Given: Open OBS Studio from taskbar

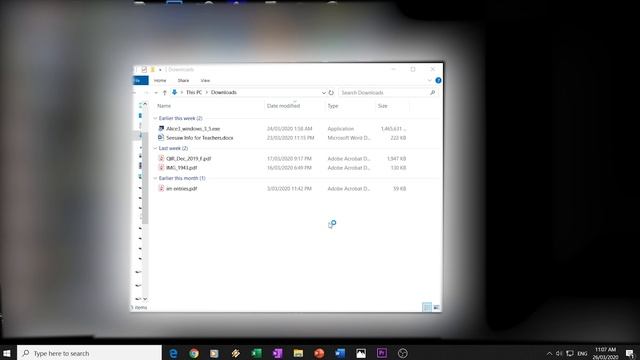Looking at the screenshot, I should [402, 353].
